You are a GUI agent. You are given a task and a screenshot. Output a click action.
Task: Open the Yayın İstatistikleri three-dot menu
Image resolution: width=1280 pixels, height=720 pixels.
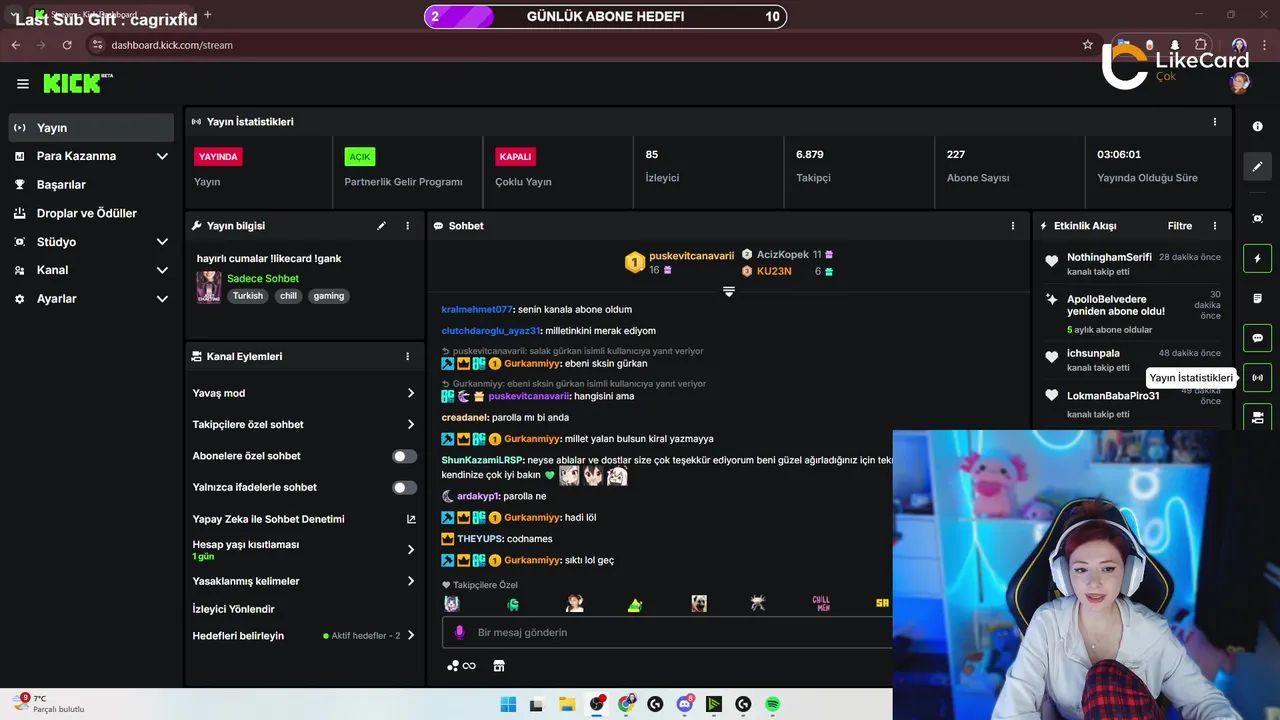point(1215,122)
